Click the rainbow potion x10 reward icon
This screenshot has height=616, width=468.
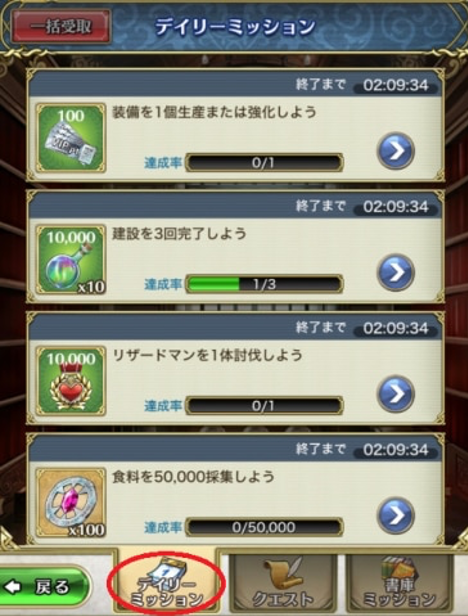click(x=71, y=259)
